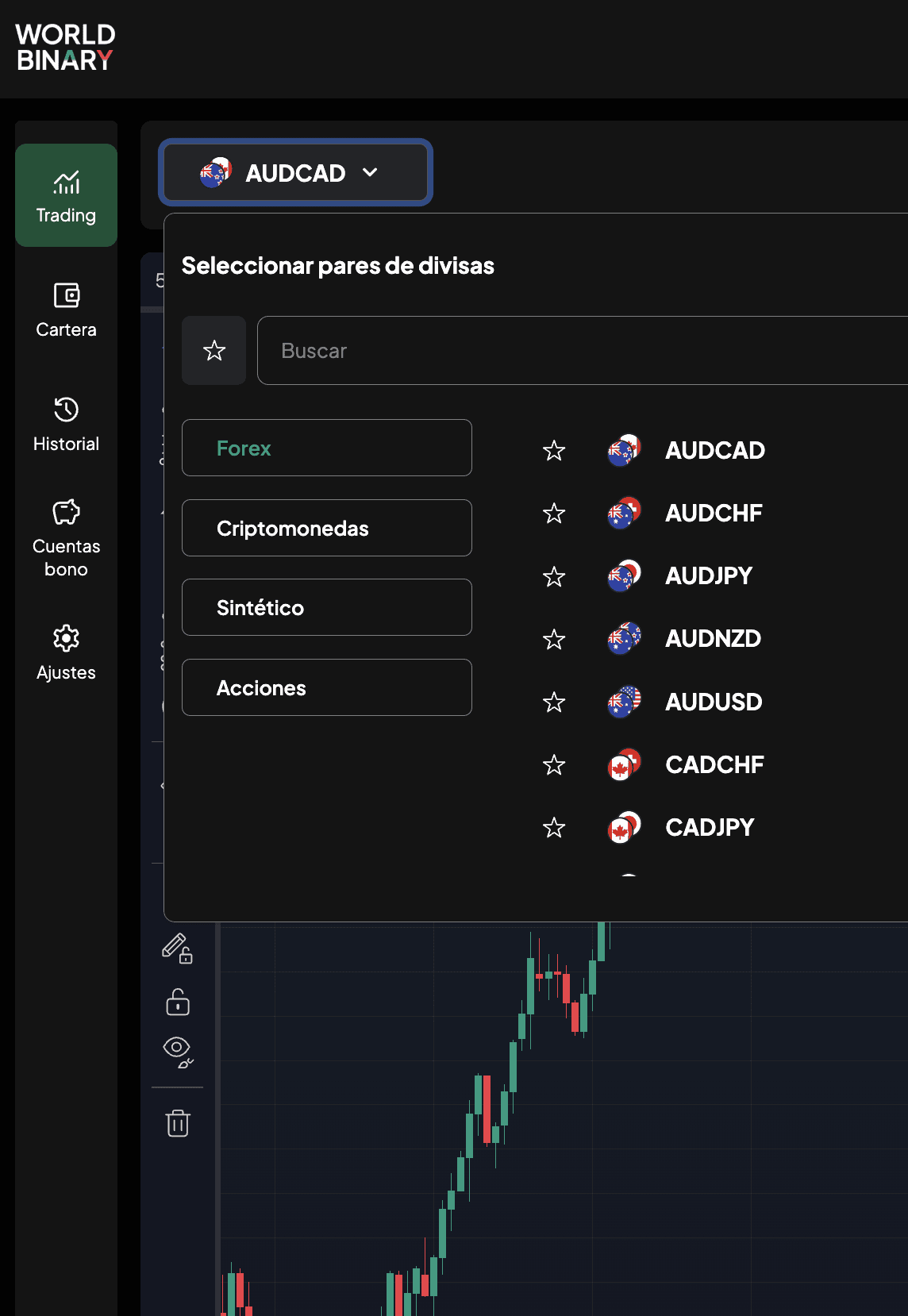Click the trash icon to delete drawings
The image size is (908, 1316).
pos(178,1123)
